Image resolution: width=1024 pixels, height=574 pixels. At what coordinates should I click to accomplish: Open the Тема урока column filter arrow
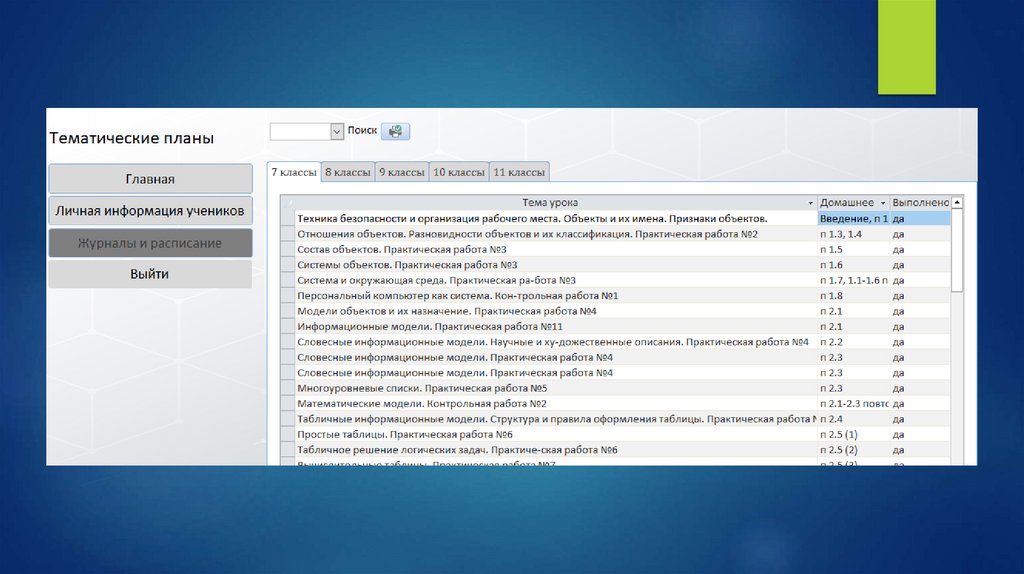coord(810,203)
